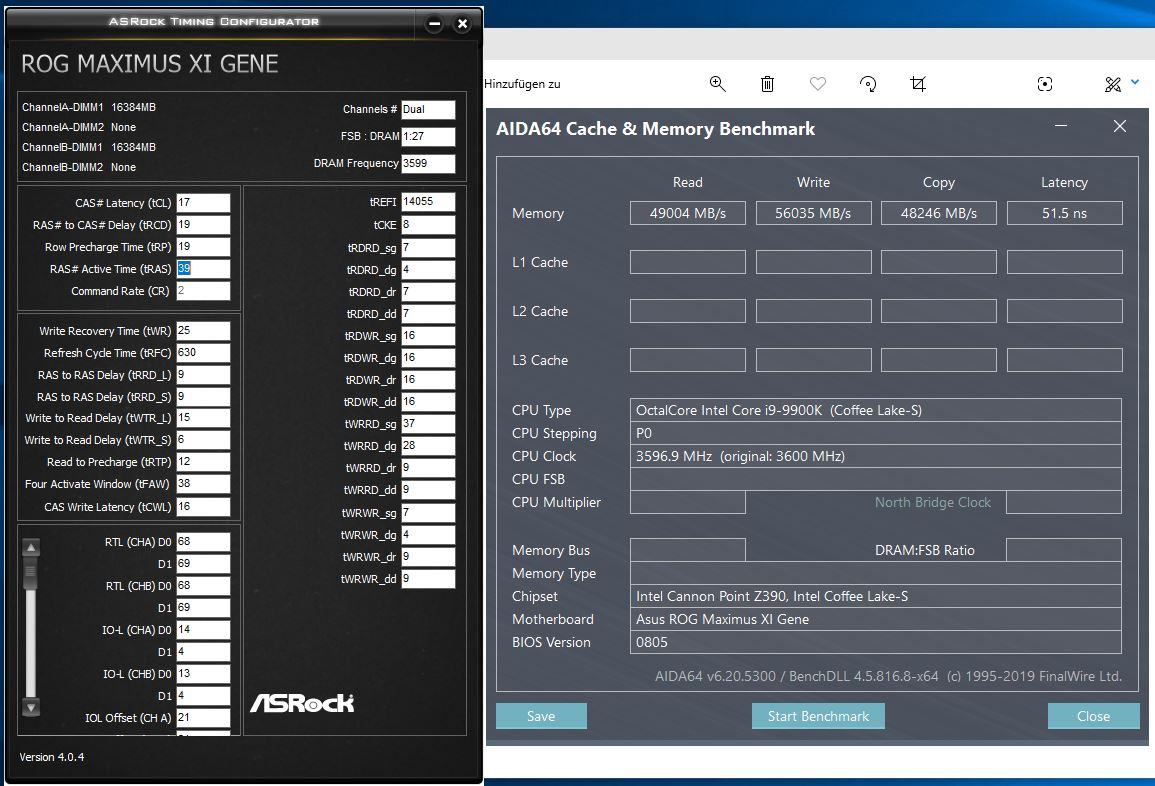
Task: Click the Chipset value field
Action: tap(876, 597)
